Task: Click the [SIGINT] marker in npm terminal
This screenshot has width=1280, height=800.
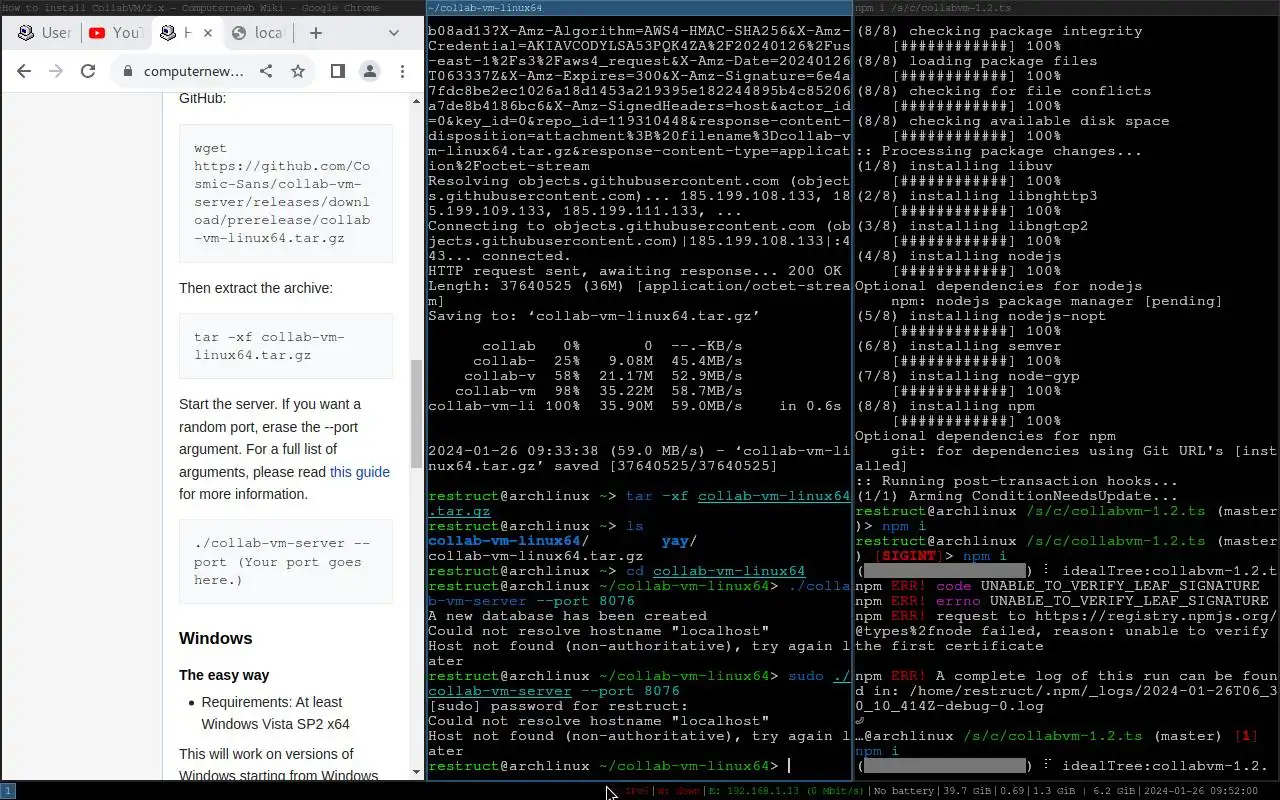Action: [x=906, y=556]
